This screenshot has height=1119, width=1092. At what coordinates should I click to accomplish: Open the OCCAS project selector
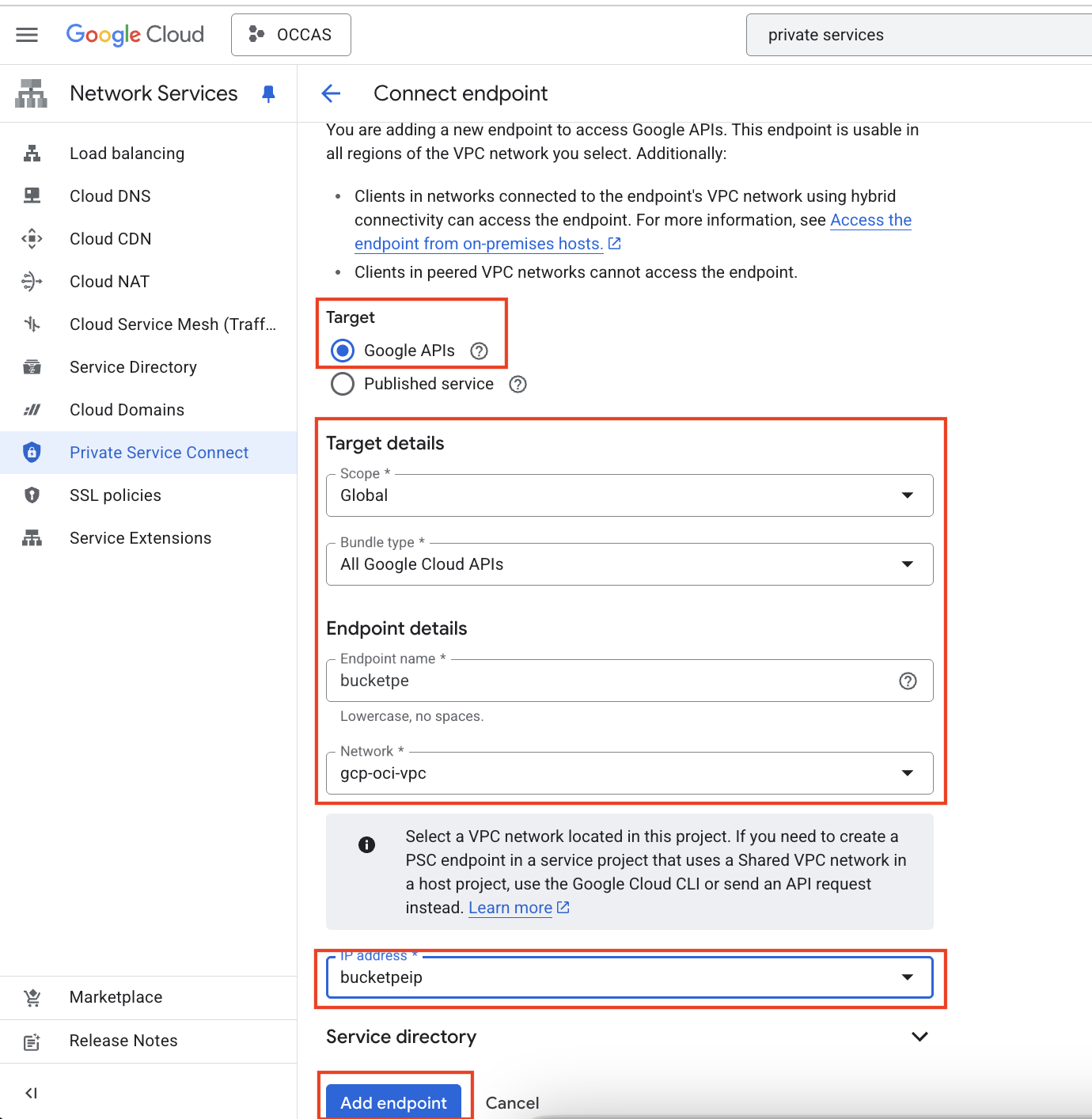(291, 35)
